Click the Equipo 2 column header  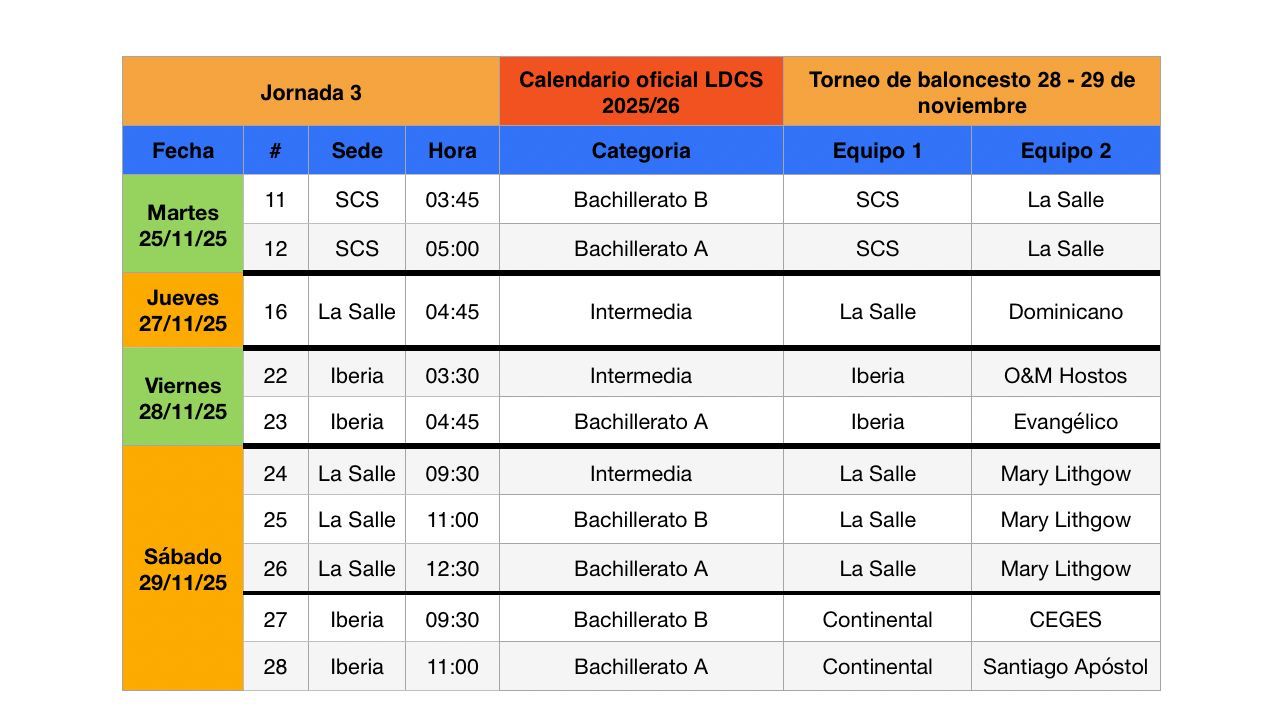pos(1065,151)
